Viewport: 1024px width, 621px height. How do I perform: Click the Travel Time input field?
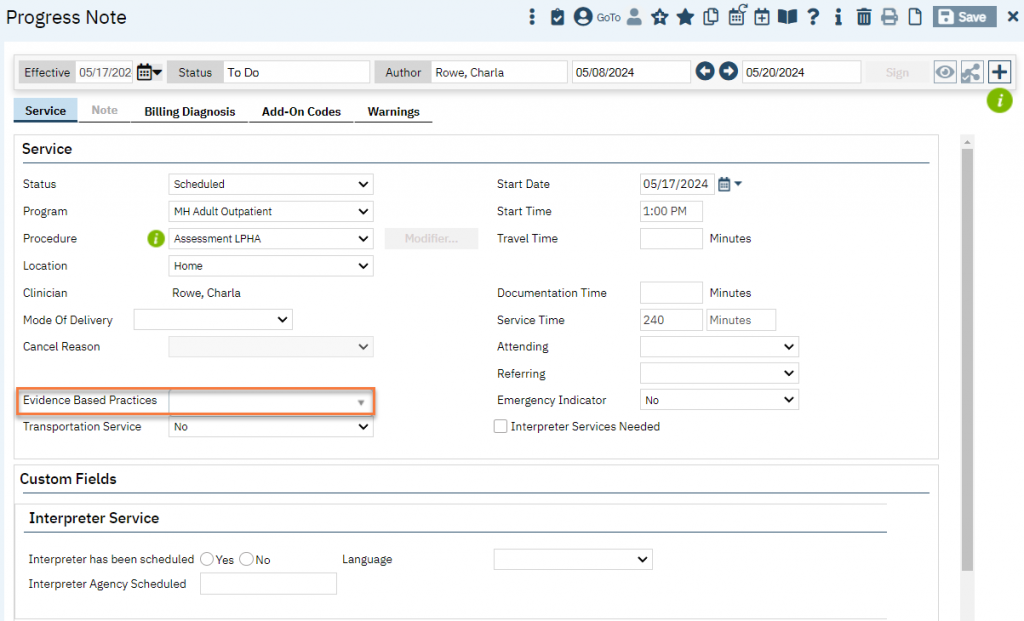click(x=671, y=238)
